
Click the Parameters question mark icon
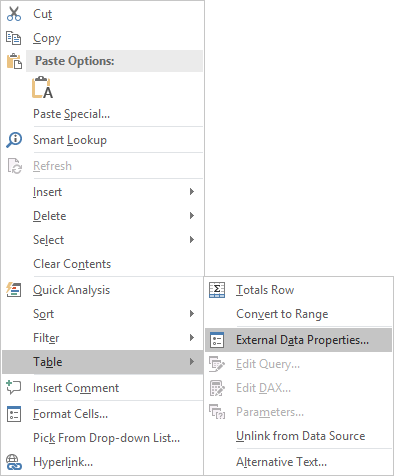pos(217,412)
